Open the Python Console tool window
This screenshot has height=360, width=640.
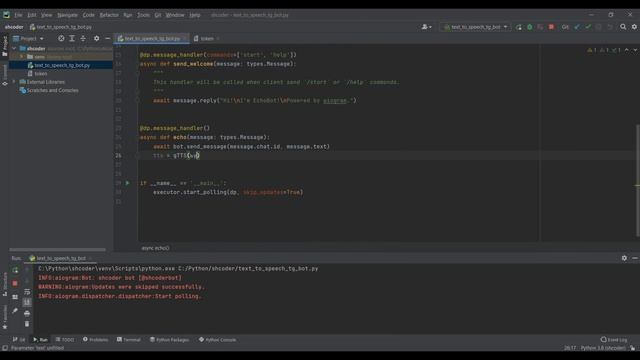(x=218, y=340)
